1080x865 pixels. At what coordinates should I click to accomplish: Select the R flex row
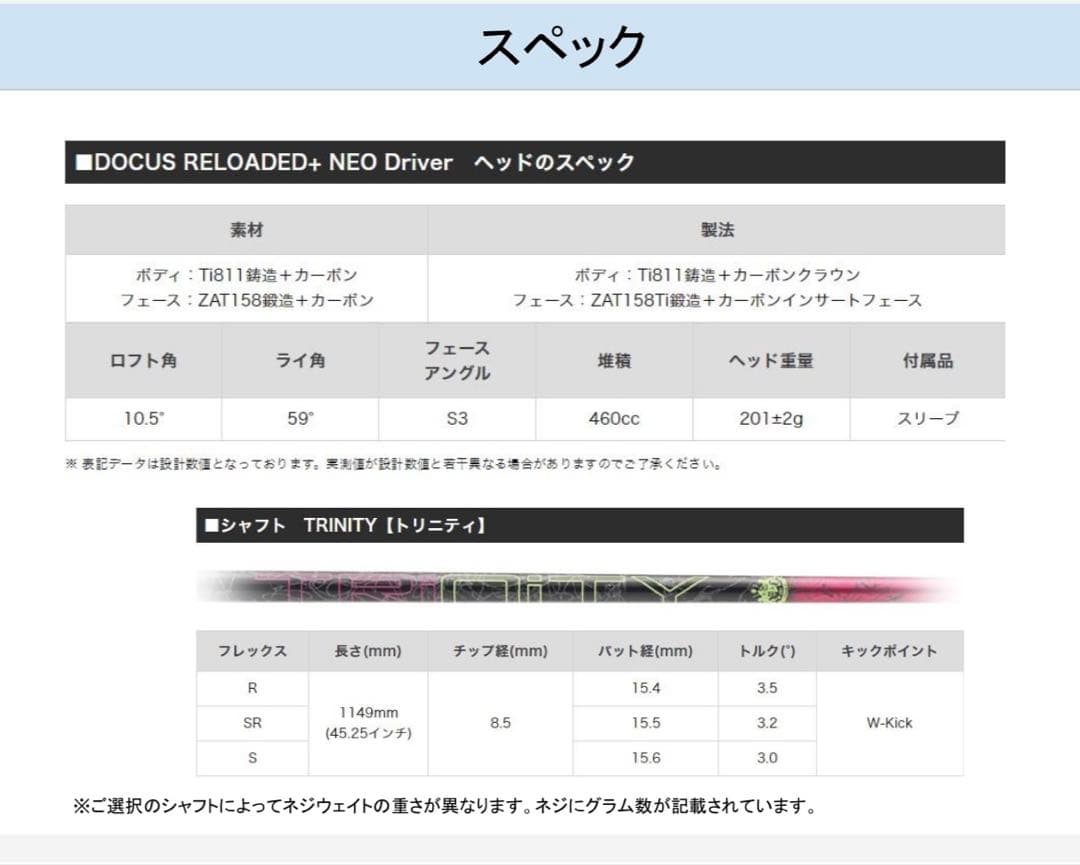point(251,687)
